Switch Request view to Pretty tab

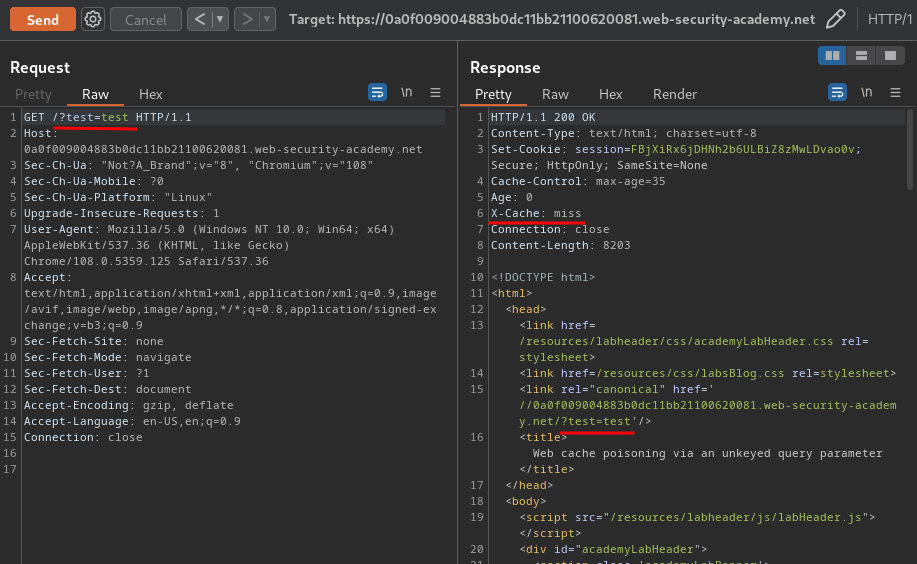pyautogui.click(x=33, y=94)
